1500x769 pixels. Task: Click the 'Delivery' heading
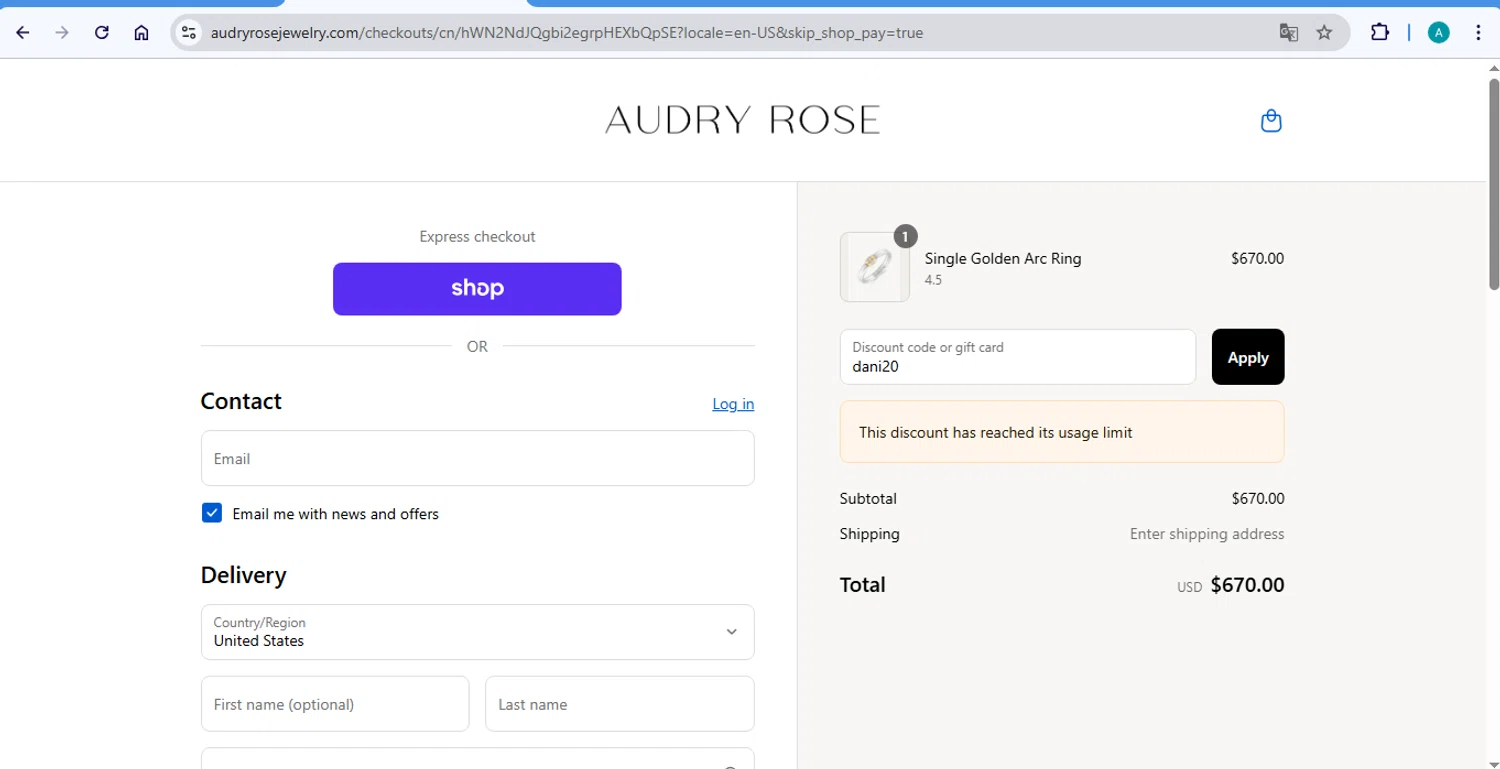(x=243, y=575)
